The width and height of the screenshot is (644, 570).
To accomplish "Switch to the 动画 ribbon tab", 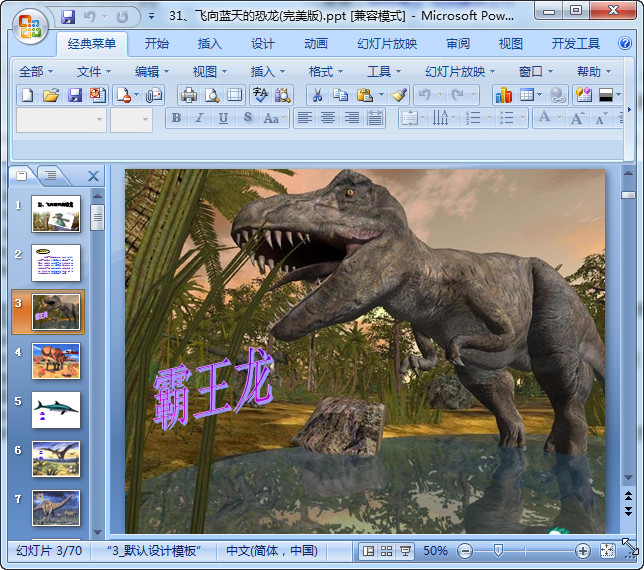I will point(316,44).
